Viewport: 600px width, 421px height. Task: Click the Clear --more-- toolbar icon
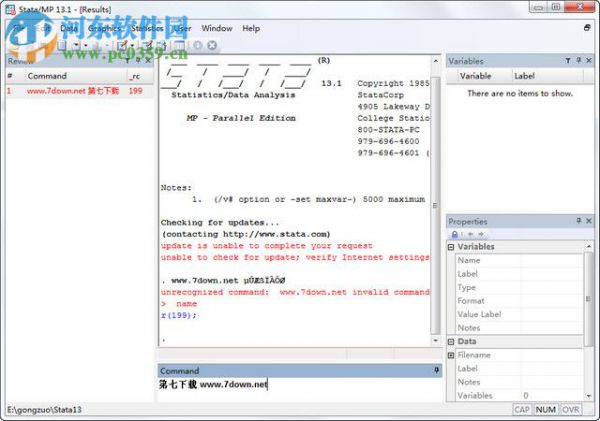pos(197,46)
